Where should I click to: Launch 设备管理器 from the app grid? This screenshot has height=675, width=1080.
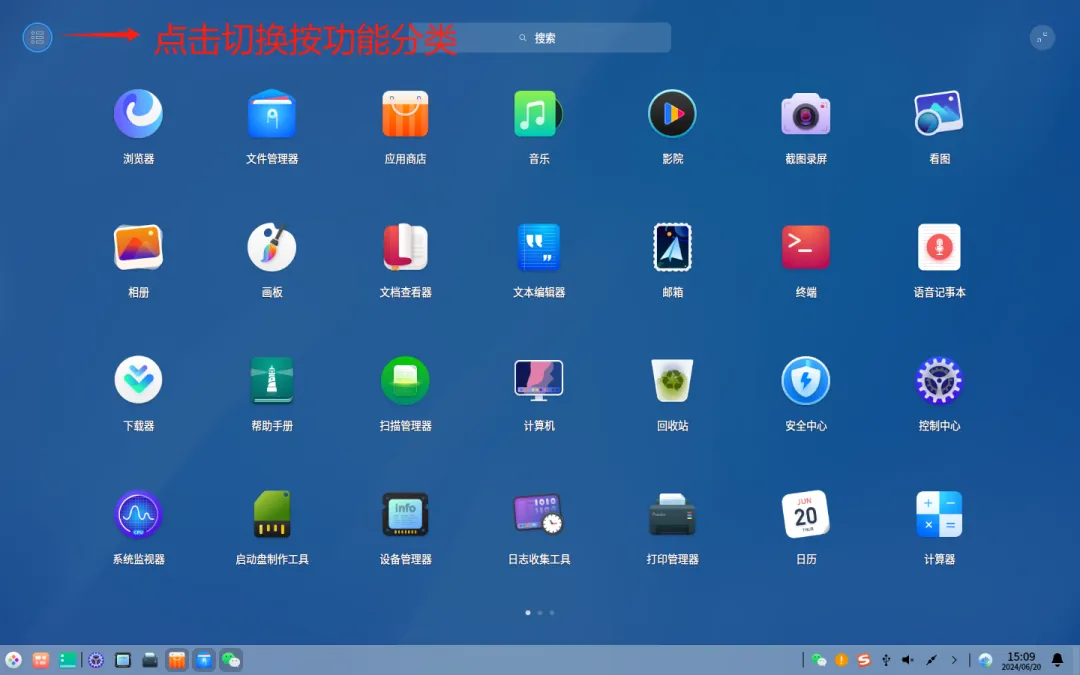[405, 514]
